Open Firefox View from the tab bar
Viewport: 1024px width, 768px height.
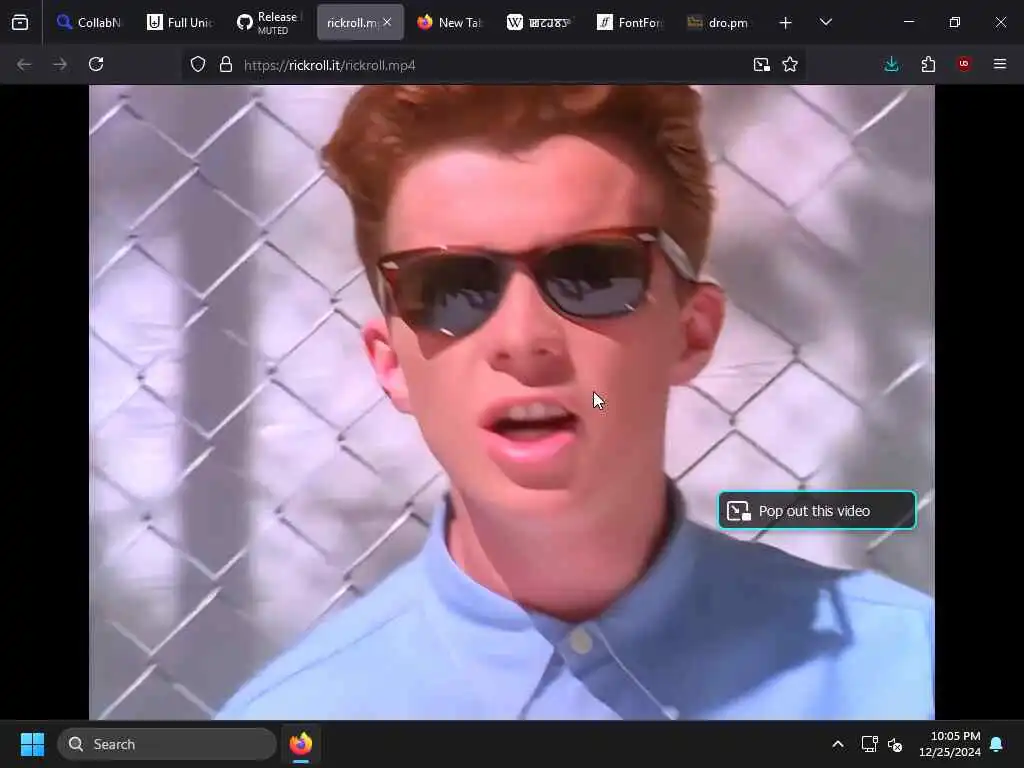(x=20, y=23)
